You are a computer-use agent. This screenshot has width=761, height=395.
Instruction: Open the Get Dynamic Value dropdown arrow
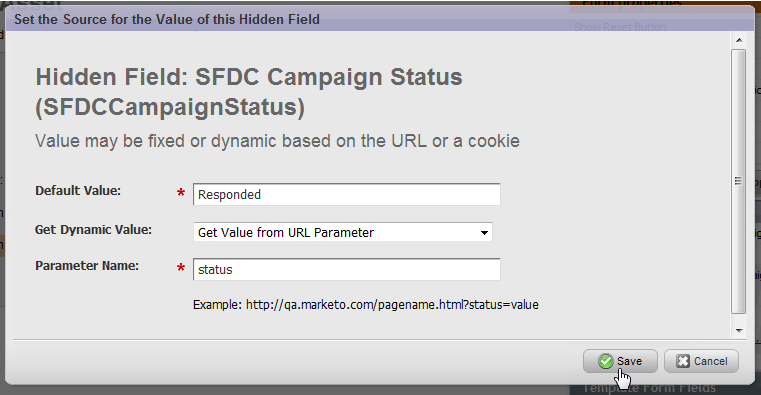484,232
